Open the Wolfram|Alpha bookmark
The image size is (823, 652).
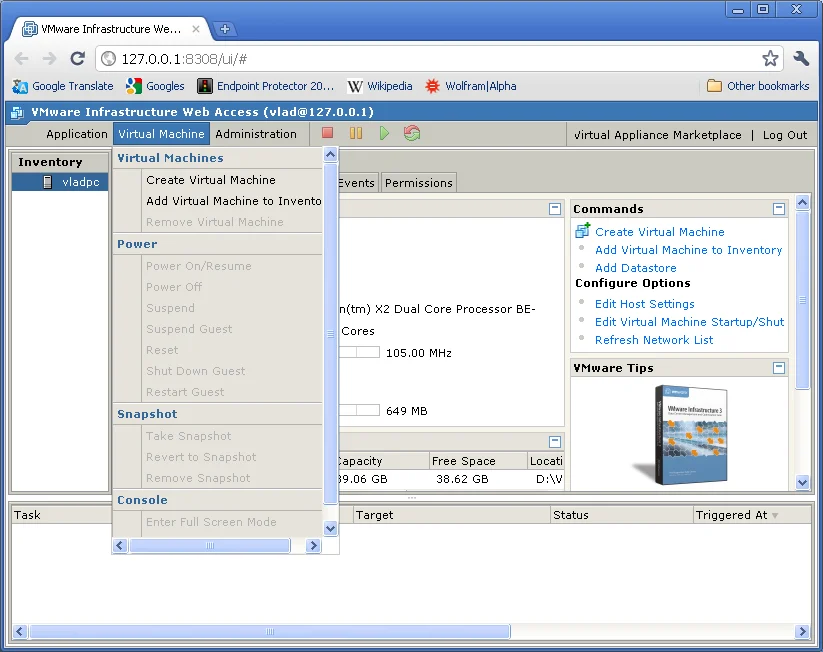pyautogui.click(x=471, y=86)
